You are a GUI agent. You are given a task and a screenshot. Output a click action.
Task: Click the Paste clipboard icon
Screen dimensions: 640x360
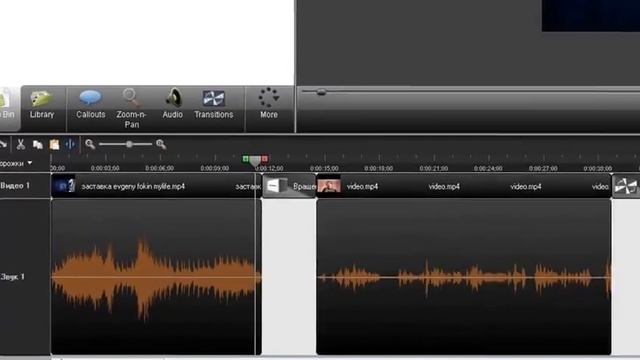tap(54, 144)
